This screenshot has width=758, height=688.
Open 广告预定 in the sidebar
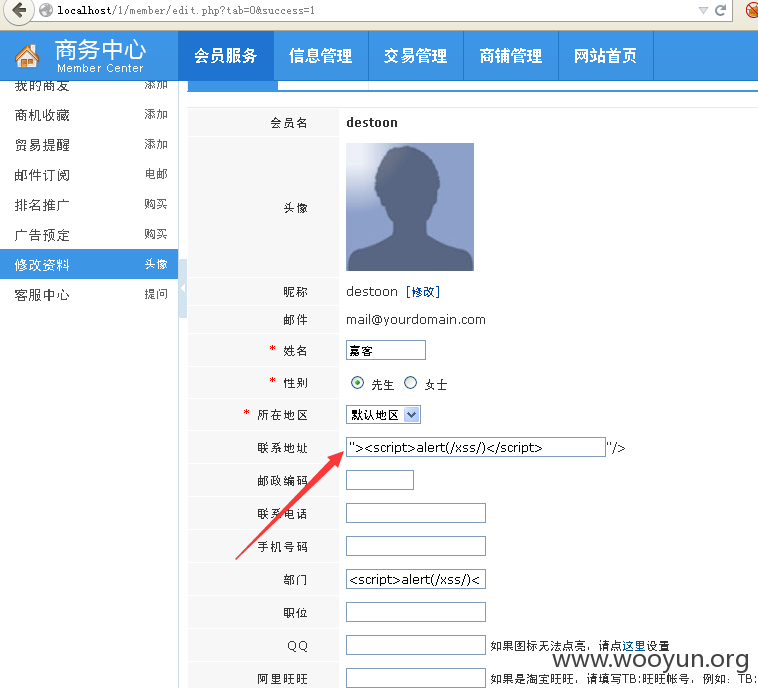(x=42, y=235)
